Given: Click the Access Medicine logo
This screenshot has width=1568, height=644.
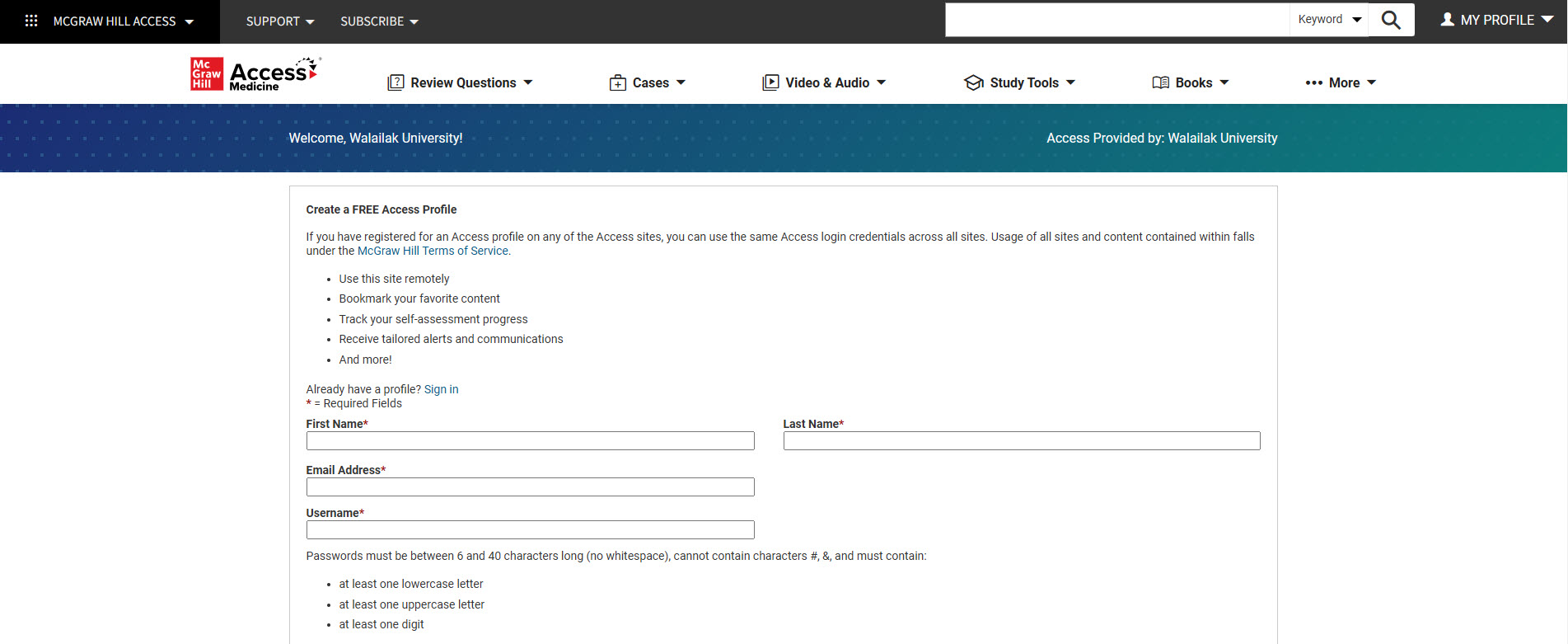Looking at the screenshot, I should (255, 73).
